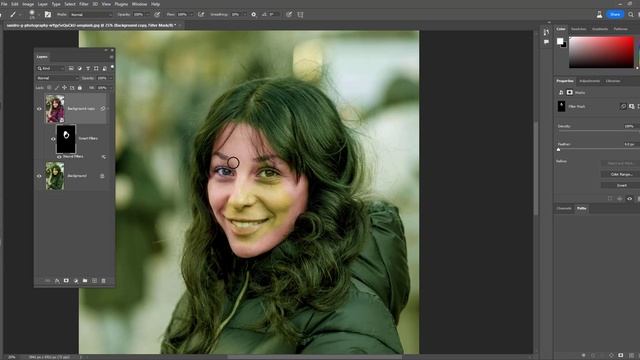
Task: Click the Feather slider handle
Action: pos(558,149)
